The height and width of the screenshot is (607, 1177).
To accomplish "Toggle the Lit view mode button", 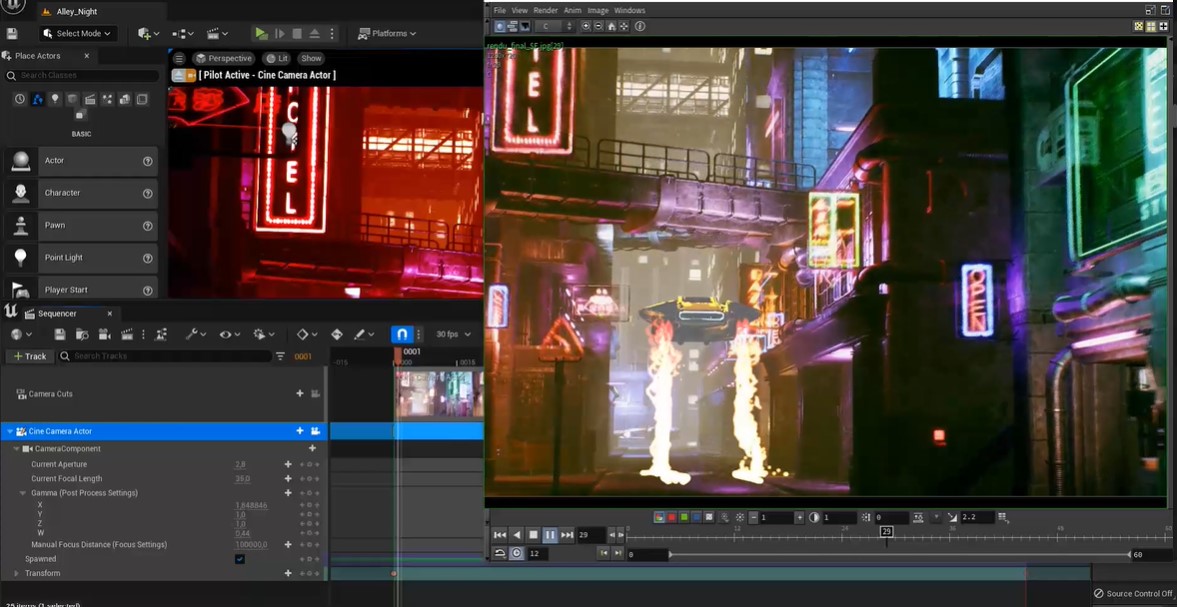I will pyautogui.click(x=278, y=58).
